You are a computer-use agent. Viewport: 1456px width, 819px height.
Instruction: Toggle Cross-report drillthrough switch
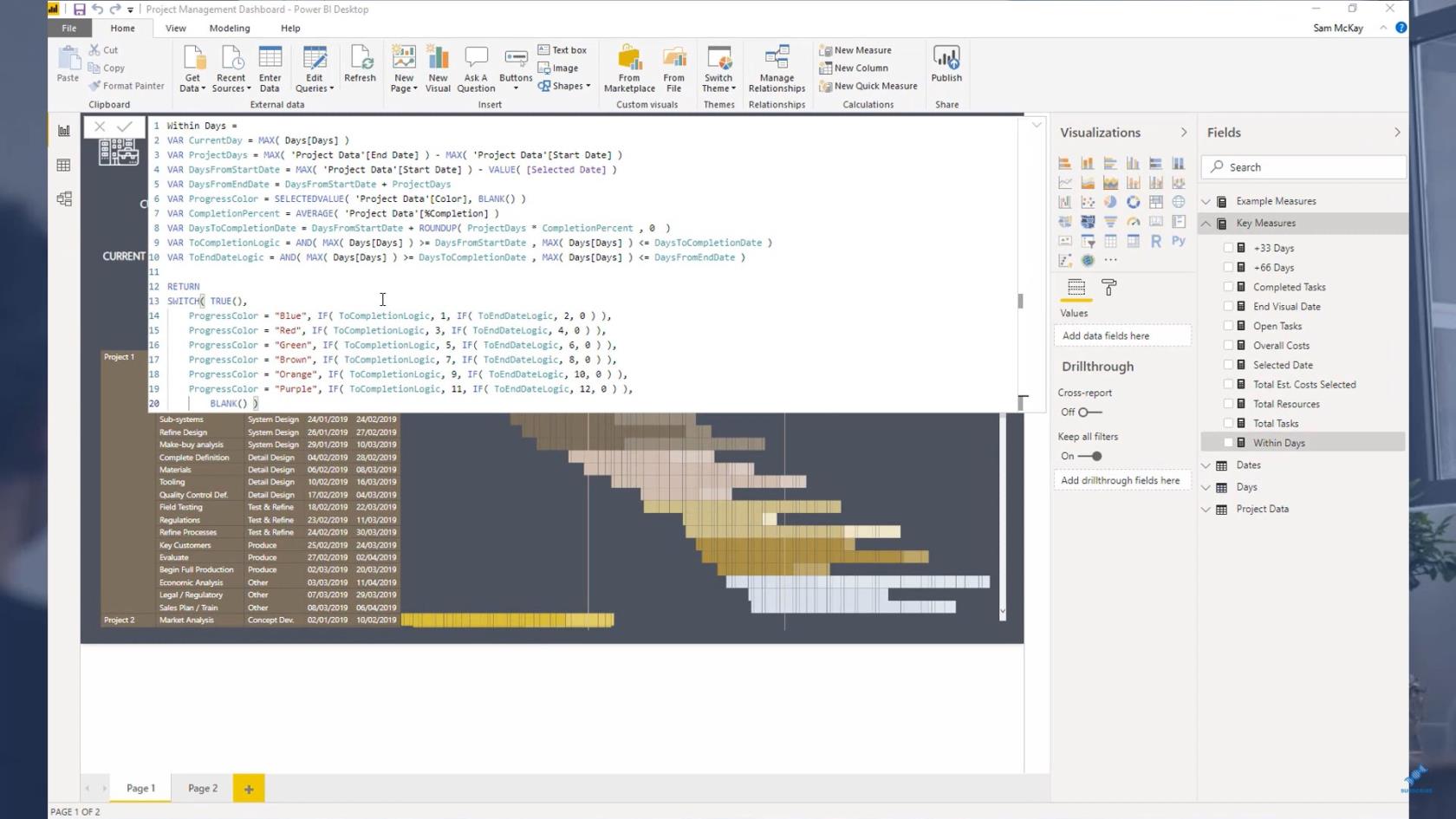tap(1089, 413)
